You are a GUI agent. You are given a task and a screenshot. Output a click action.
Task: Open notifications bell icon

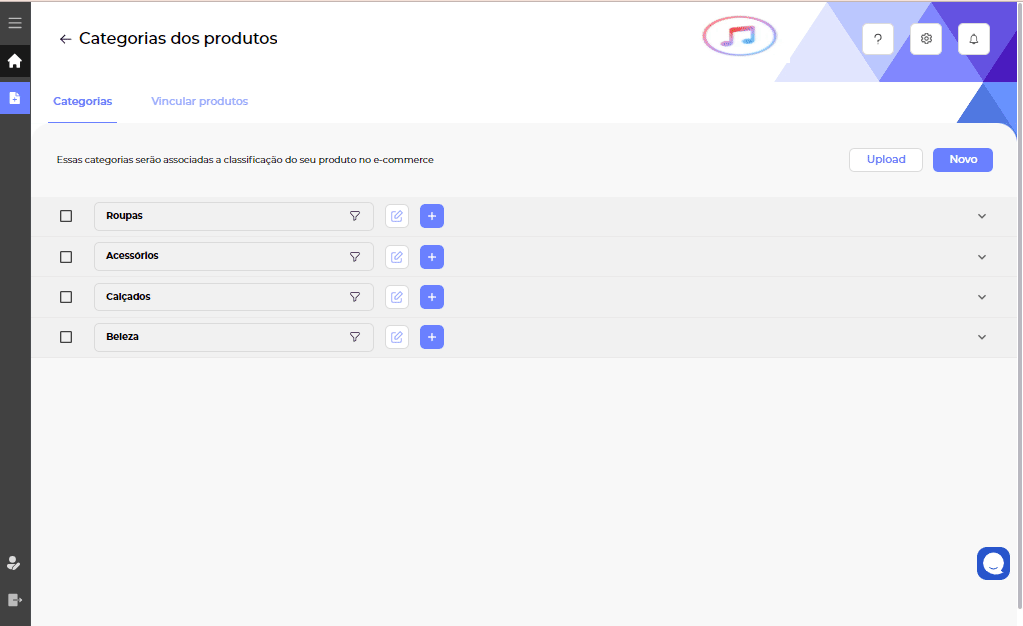pos(974,39)
